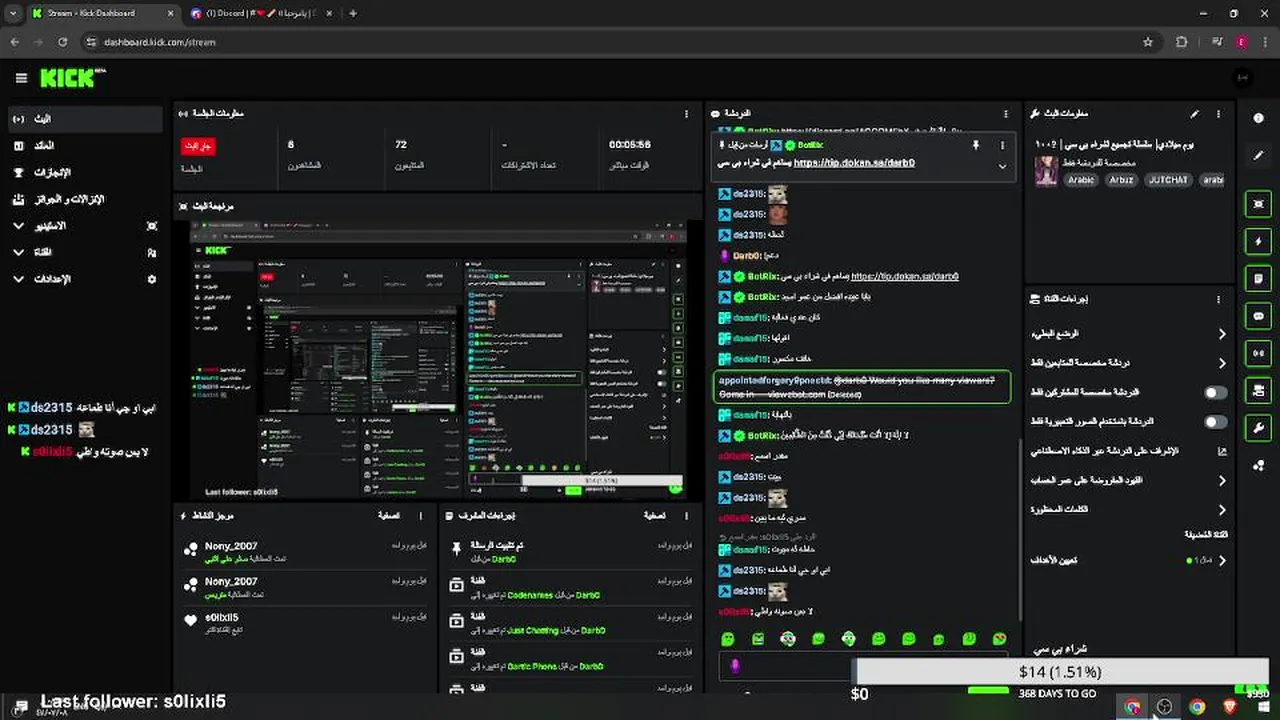Image resolution: width=1280 pixels, height=720 pixels.
Task: Open three-dot menu of pinned chat message
Action: (x=1002, y=145)
